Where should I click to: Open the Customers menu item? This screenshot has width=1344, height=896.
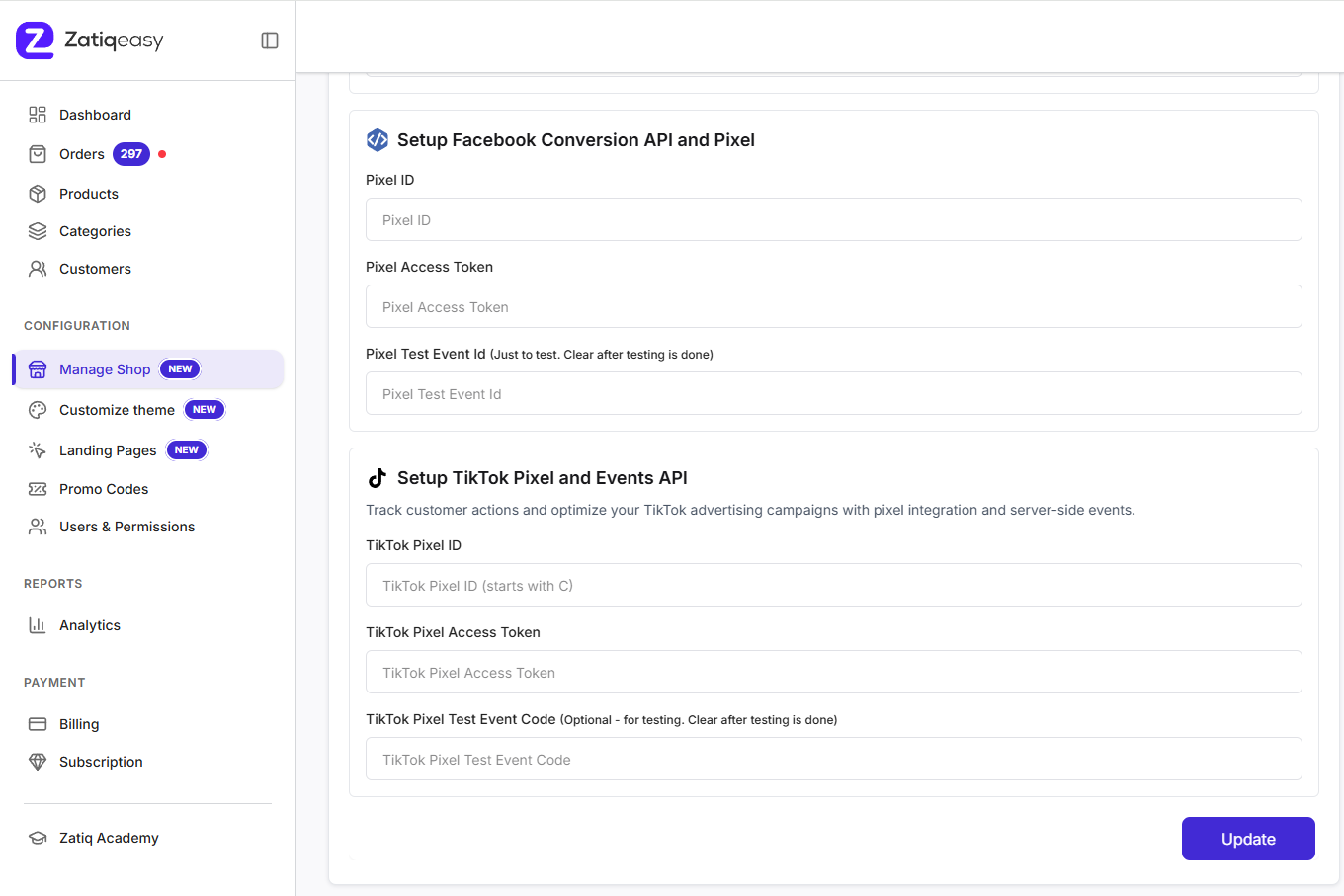(x=95, y=269)
